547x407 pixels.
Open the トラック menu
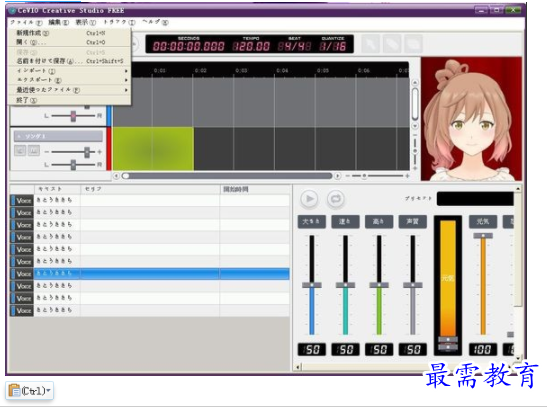coord(119,22)
